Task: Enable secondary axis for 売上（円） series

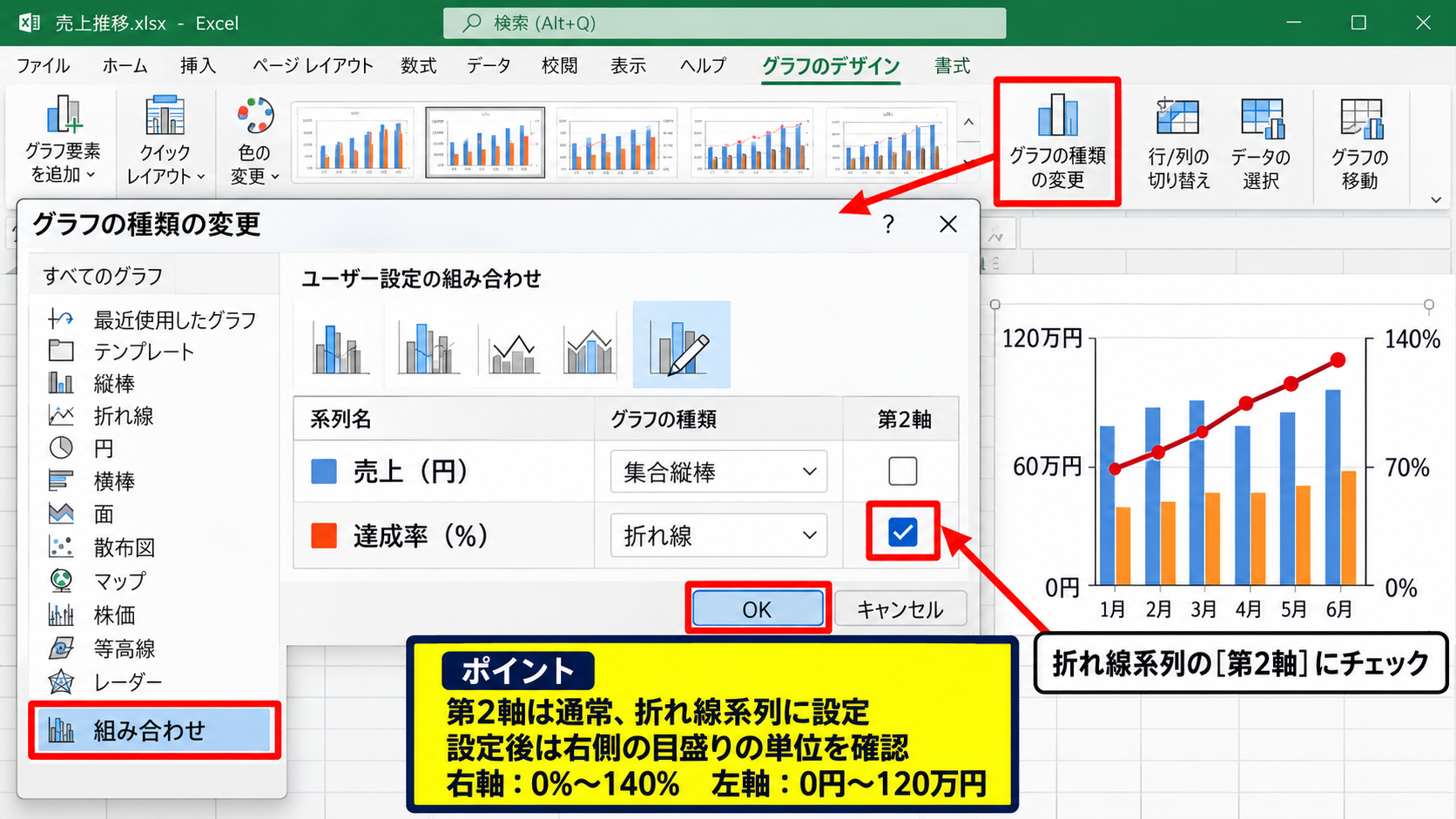Action: (x=903, y=471)
